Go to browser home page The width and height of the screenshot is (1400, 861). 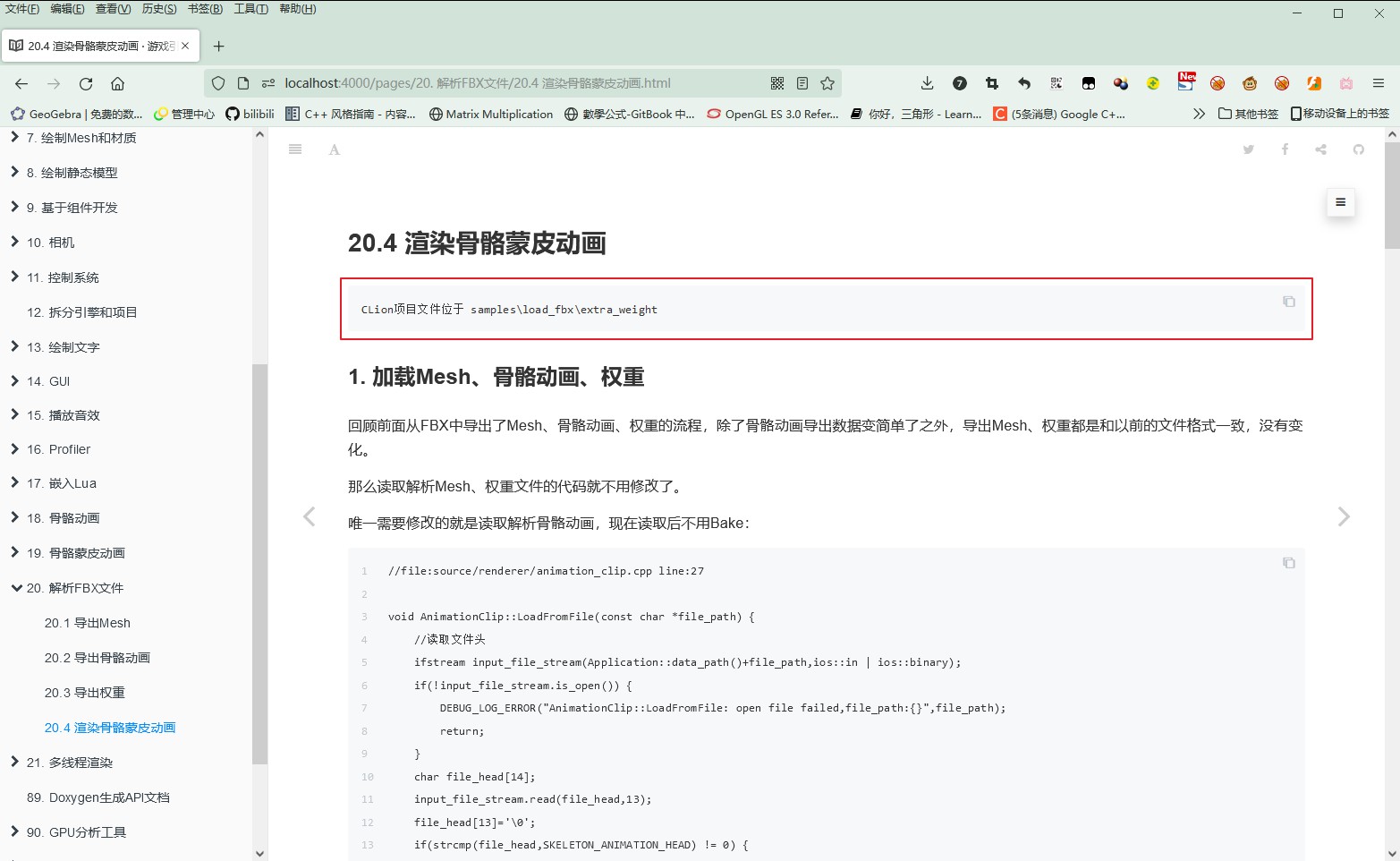point(117,83)
